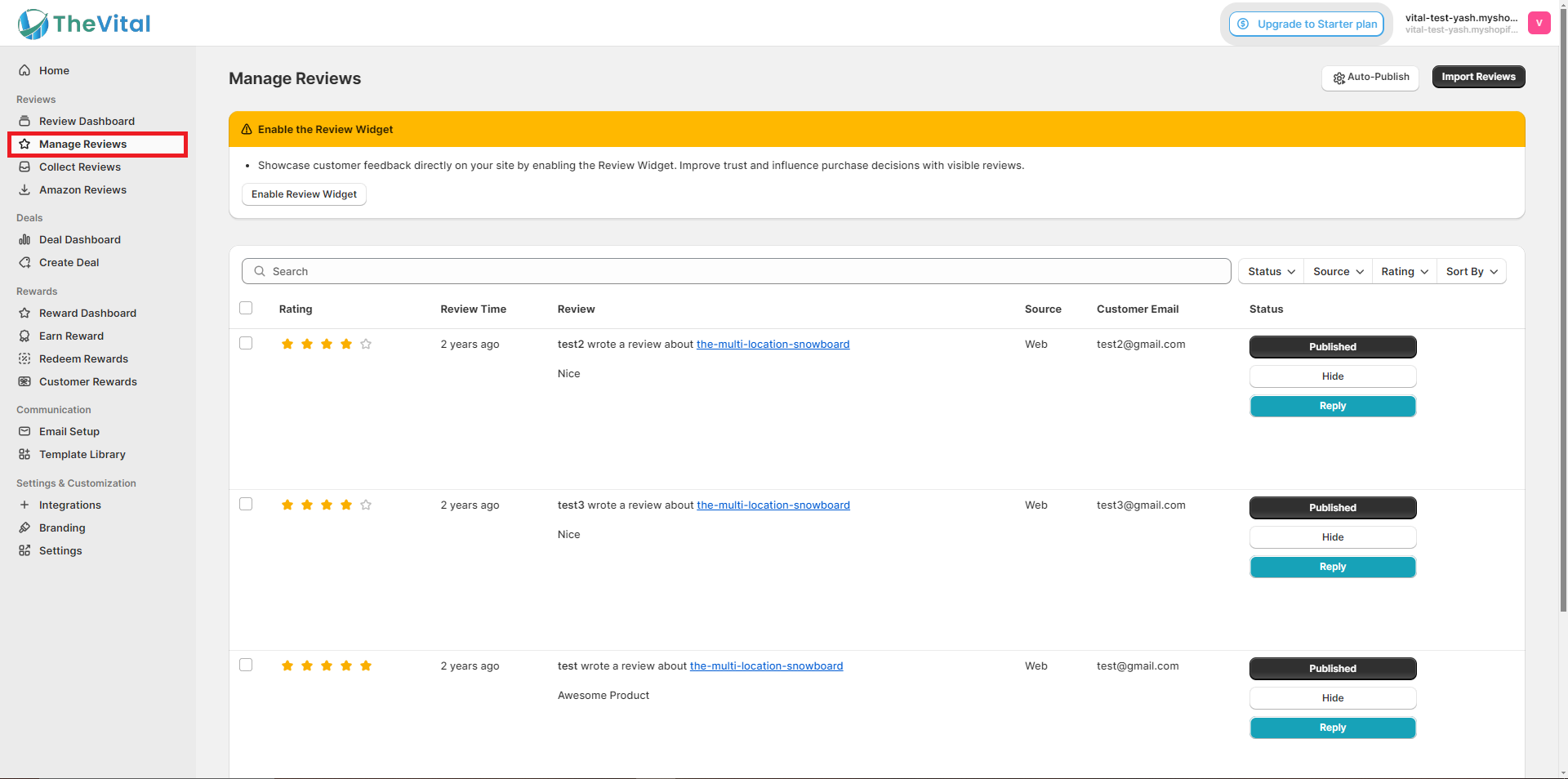Open the Sort By dropdown
Screen dimensions: 1568x779
click(1471, 271)
